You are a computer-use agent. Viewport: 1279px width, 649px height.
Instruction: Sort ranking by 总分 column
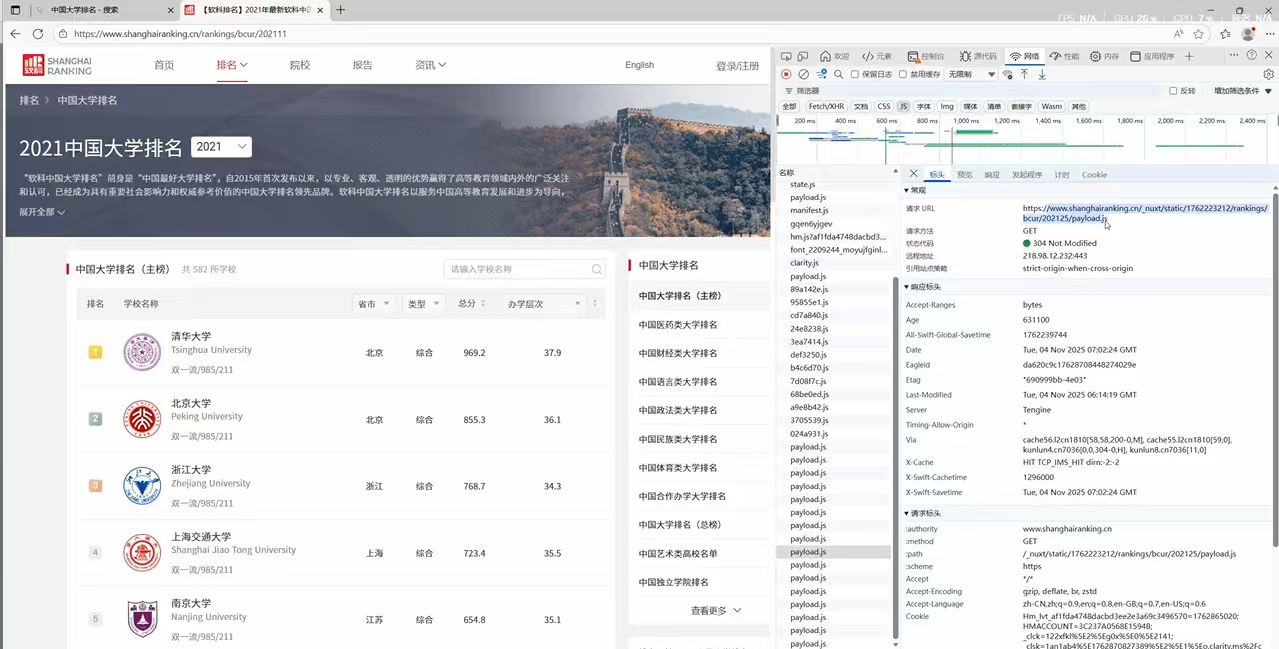[472, 304]
